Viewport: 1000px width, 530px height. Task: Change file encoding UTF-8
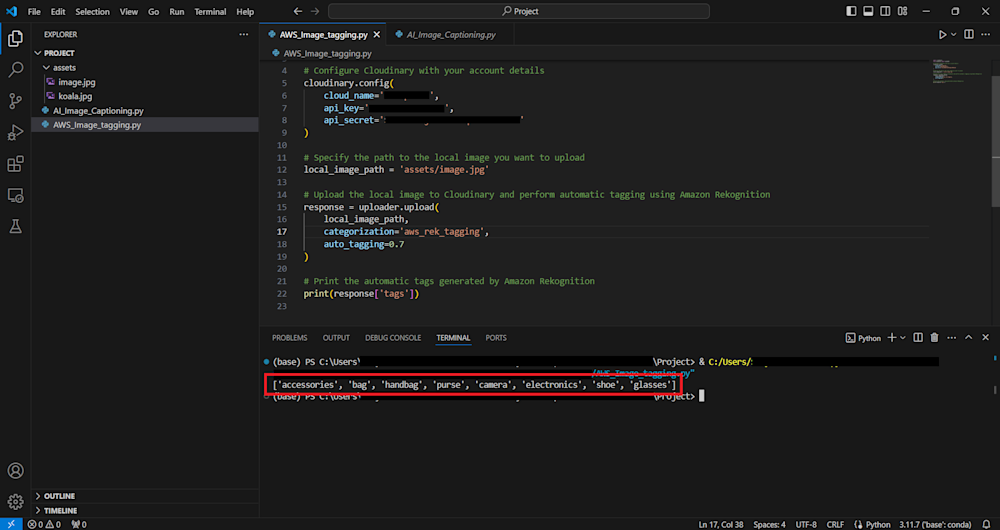[806, 524]
